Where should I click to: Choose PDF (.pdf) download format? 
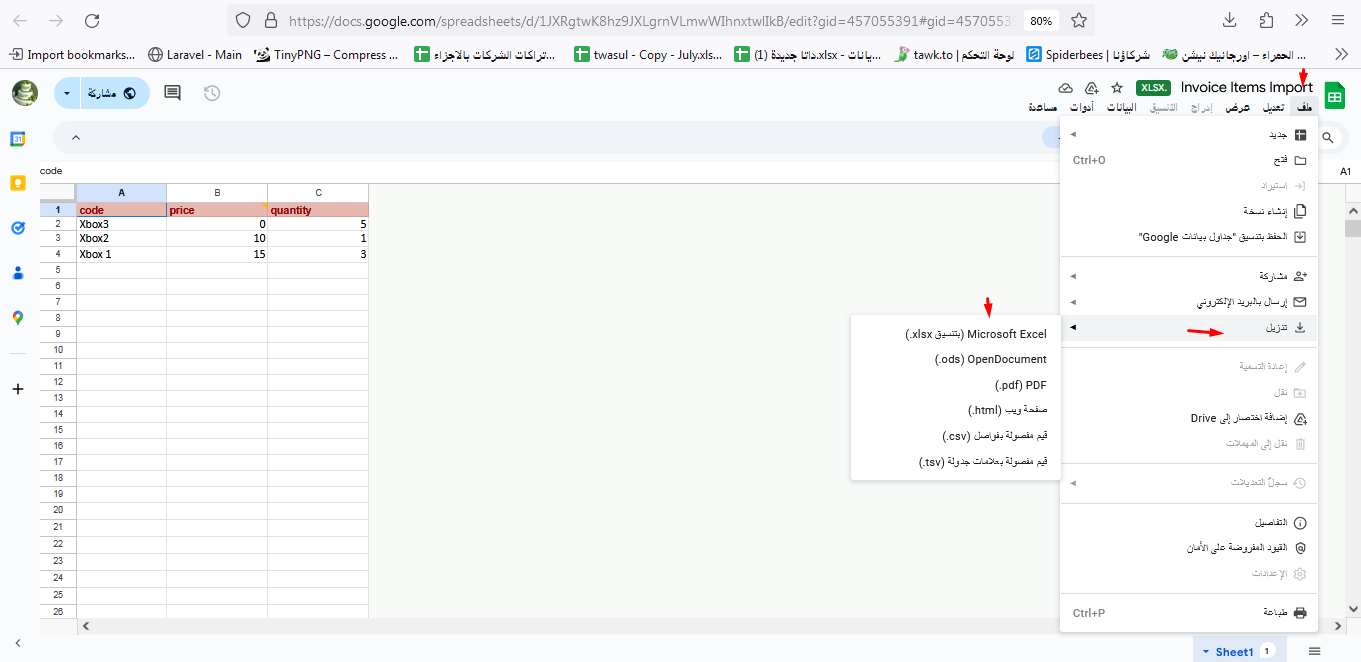click(x=956, y=385)
